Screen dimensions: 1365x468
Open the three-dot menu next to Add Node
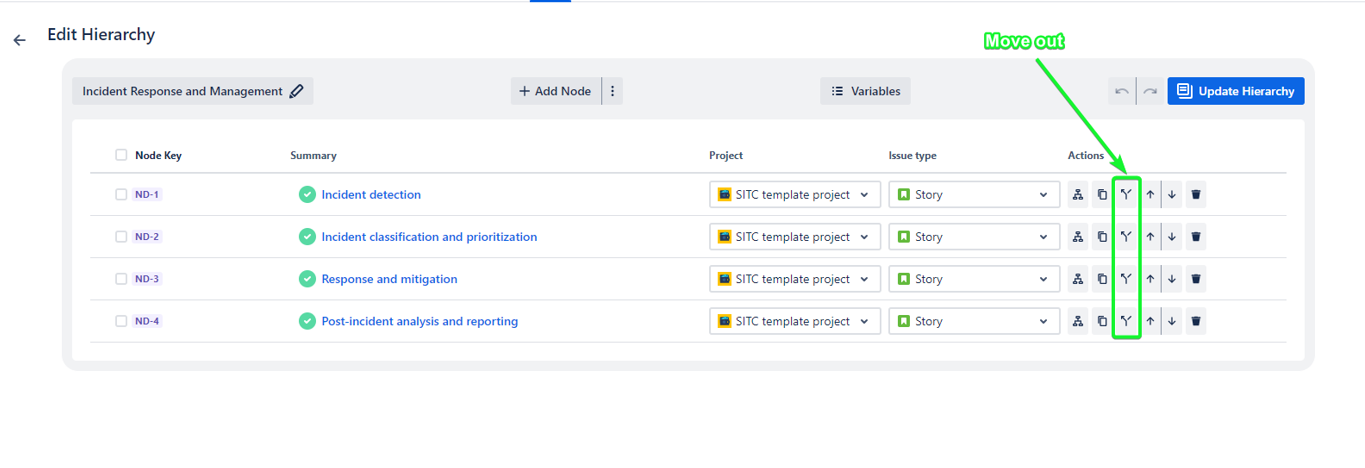tap(613, 91)
